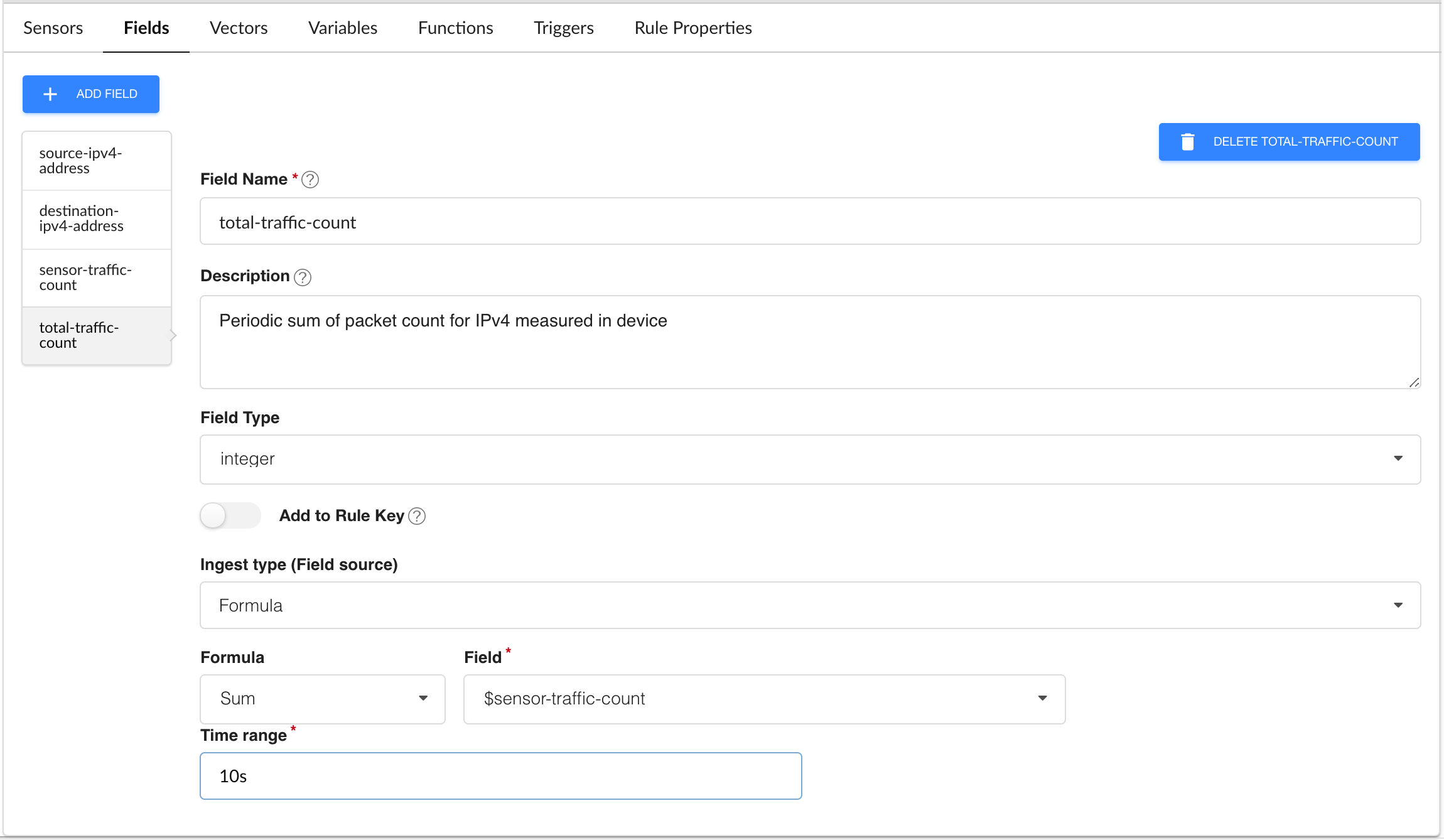This screenshot has height=840, width=1444.
Task: Select source-ipv4-address in the field list
Action: click(x=97, y=161)
